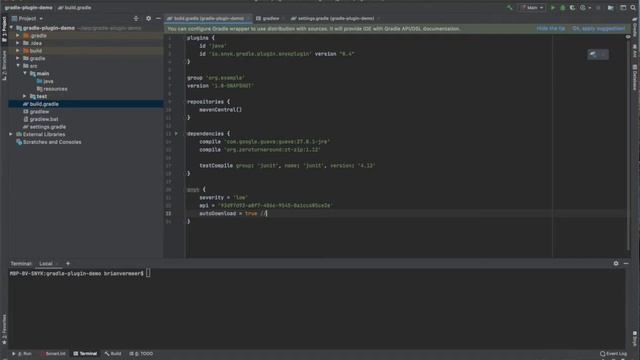This screenshot has width=640, height=360.
Task: Minimize the Terminal panel with minus icon
Action: [x=626, y=264]
